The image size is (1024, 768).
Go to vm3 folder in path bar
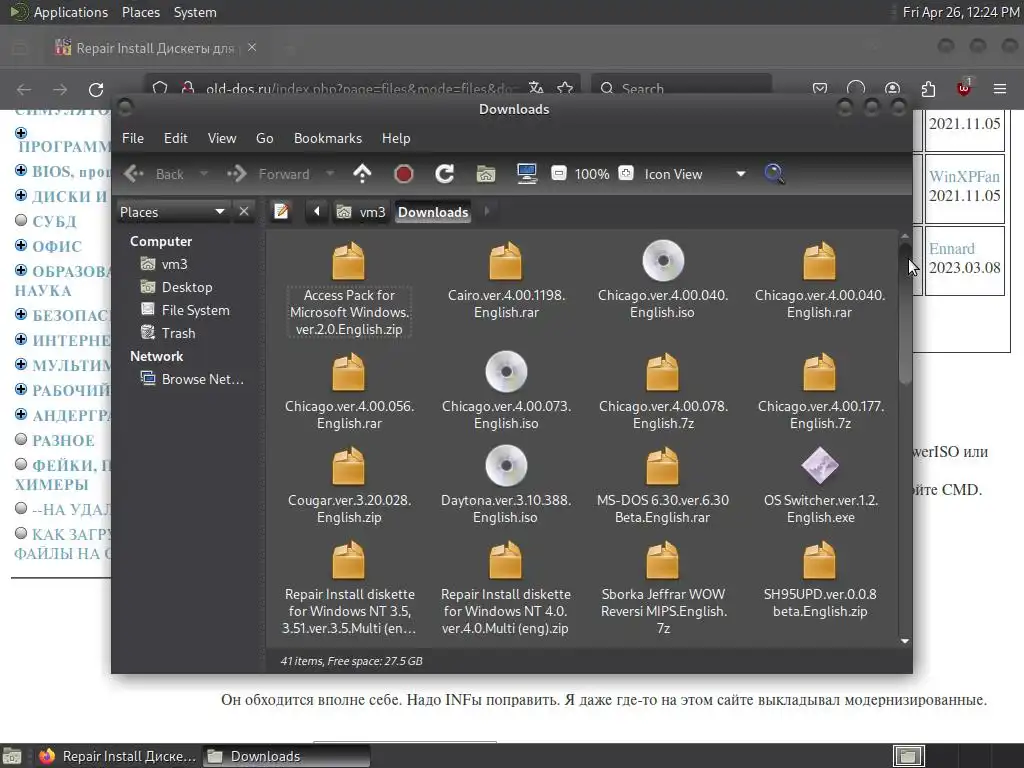pyautogui.click(x=361, y=212)
